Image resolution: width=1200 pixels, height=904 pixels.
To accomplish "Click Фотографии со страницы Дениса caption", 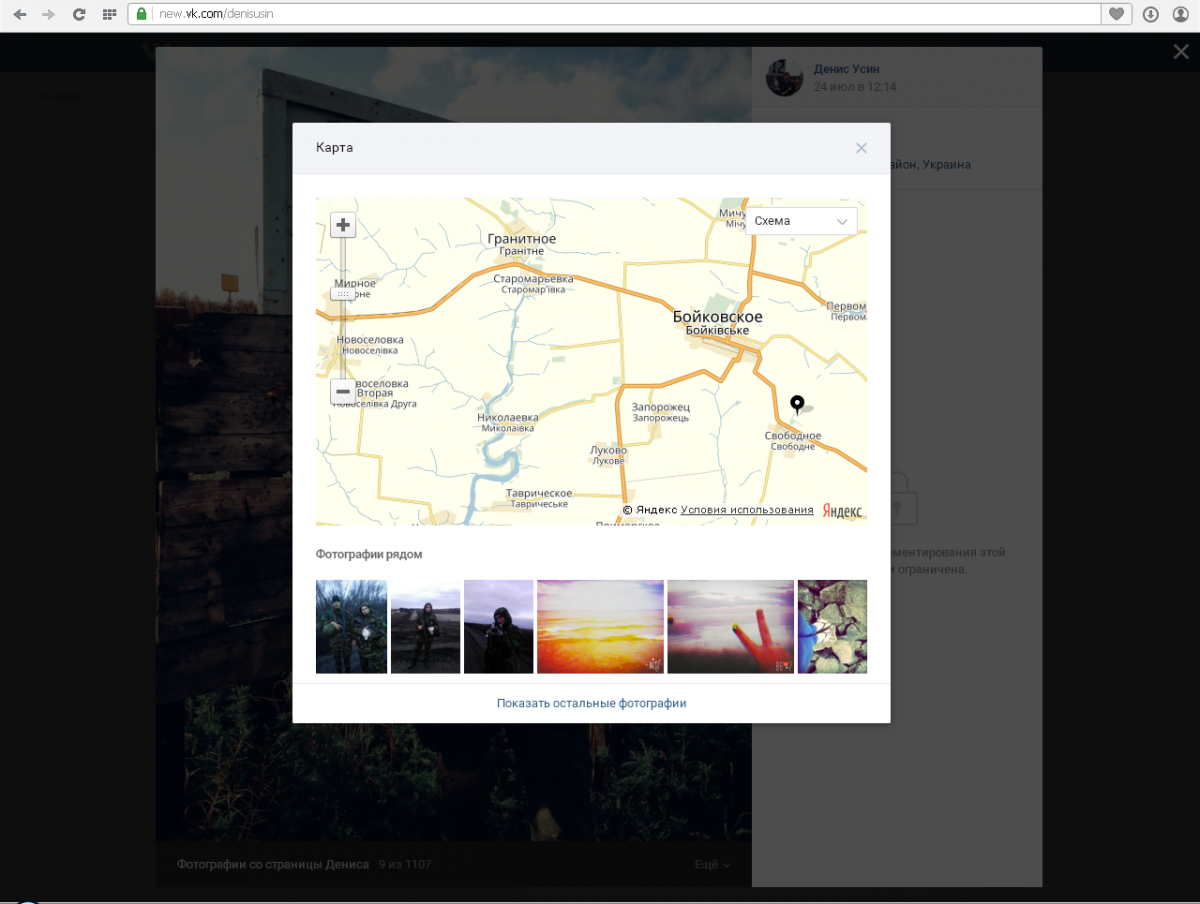I will [x=273, y=864].
